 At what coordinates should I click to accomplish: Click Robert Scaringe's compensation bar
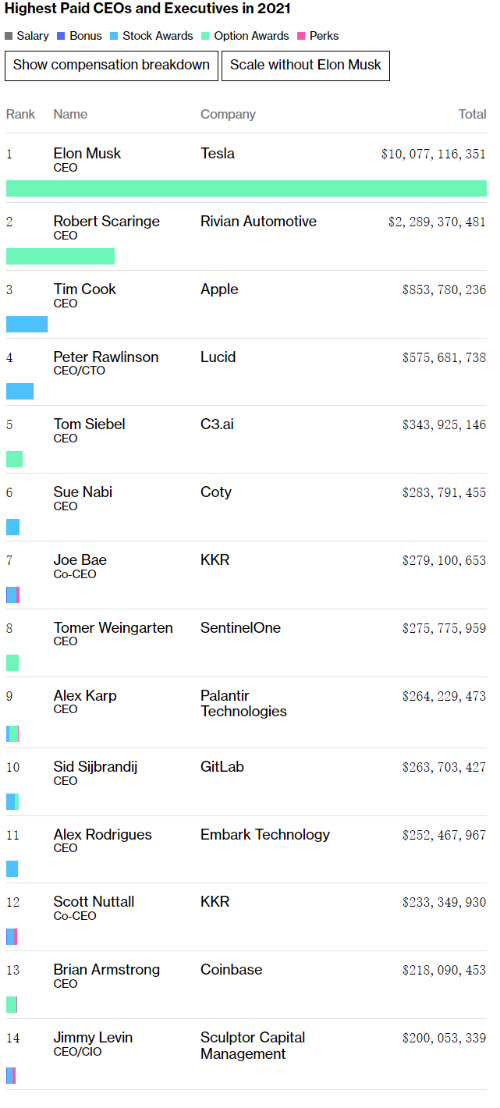coord(60,256)
